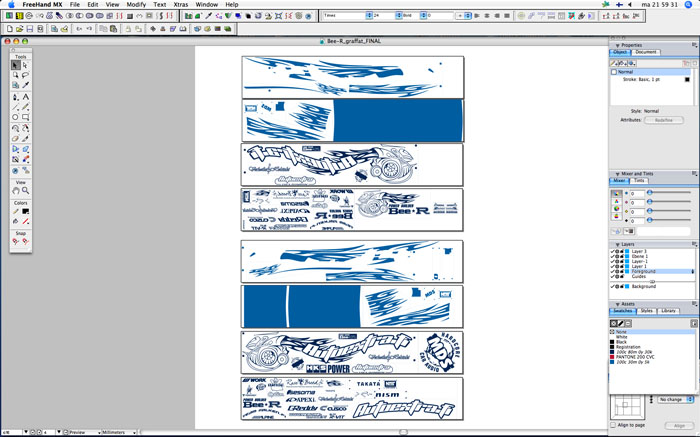This screenshot has width=700, height=437.
Task: Hide the Layer 3 layer checkmark
Action: pyautogui.click(x=612, y=252)
